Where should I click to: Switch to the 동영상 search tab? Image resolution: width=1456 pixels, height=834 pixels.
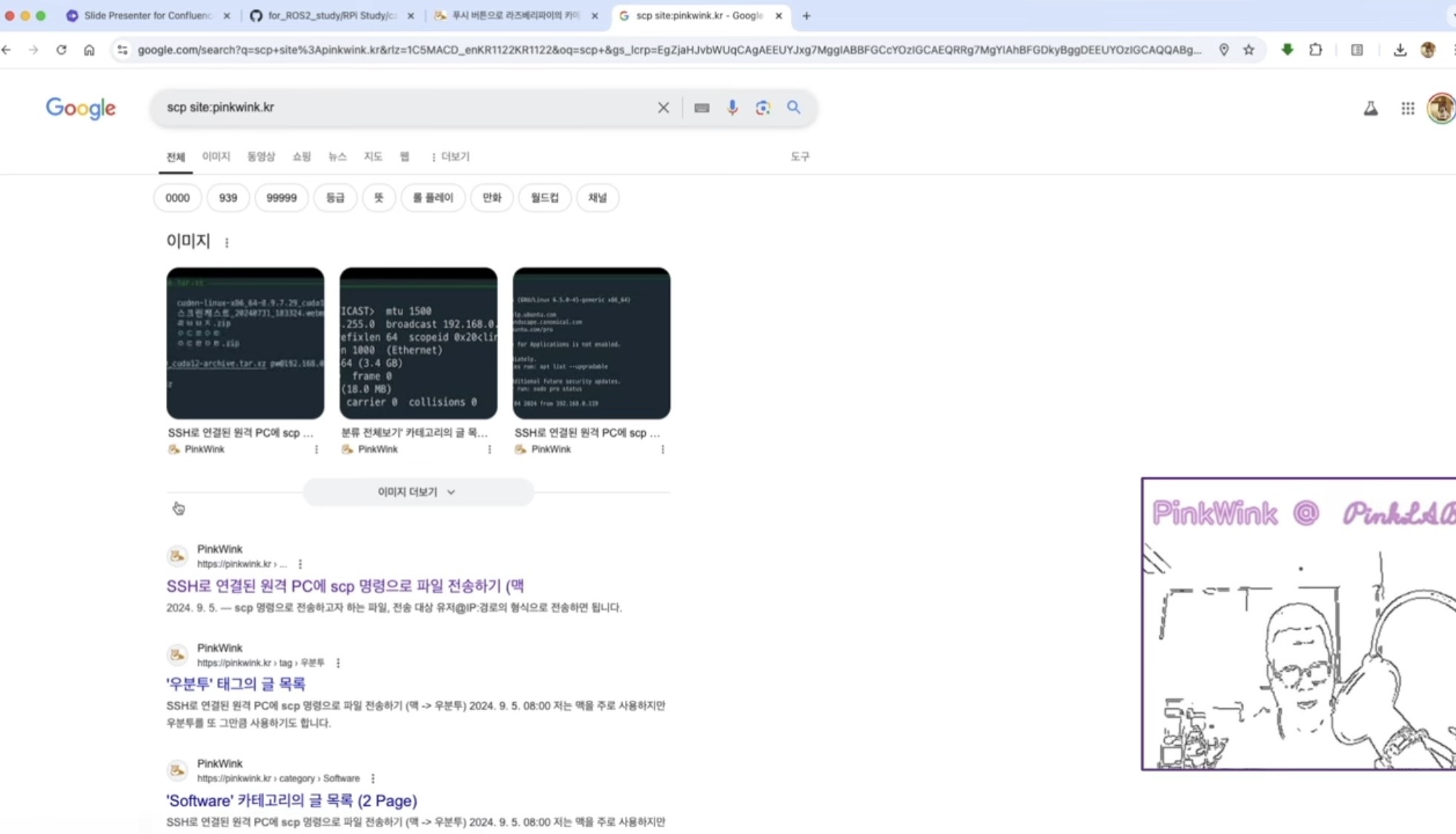click(260, 156)
